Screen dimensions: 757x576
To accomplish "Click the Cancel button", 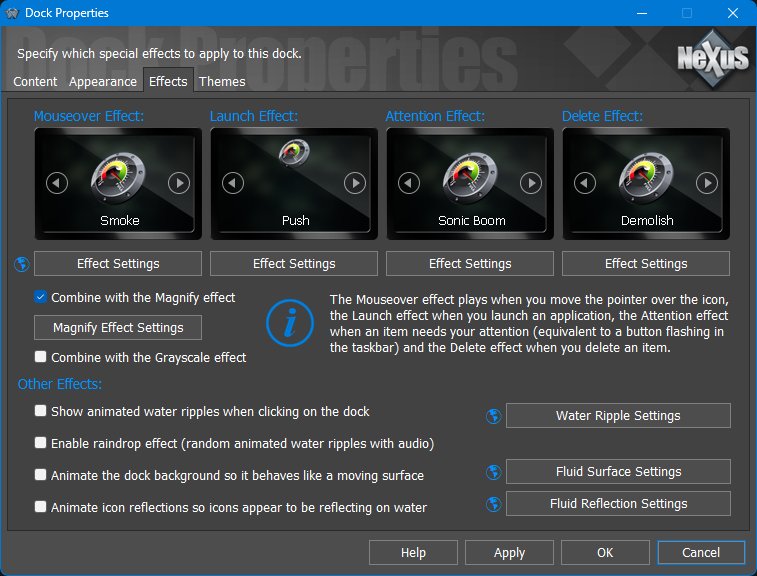I will pyautogui.click(x=701, y=552).
